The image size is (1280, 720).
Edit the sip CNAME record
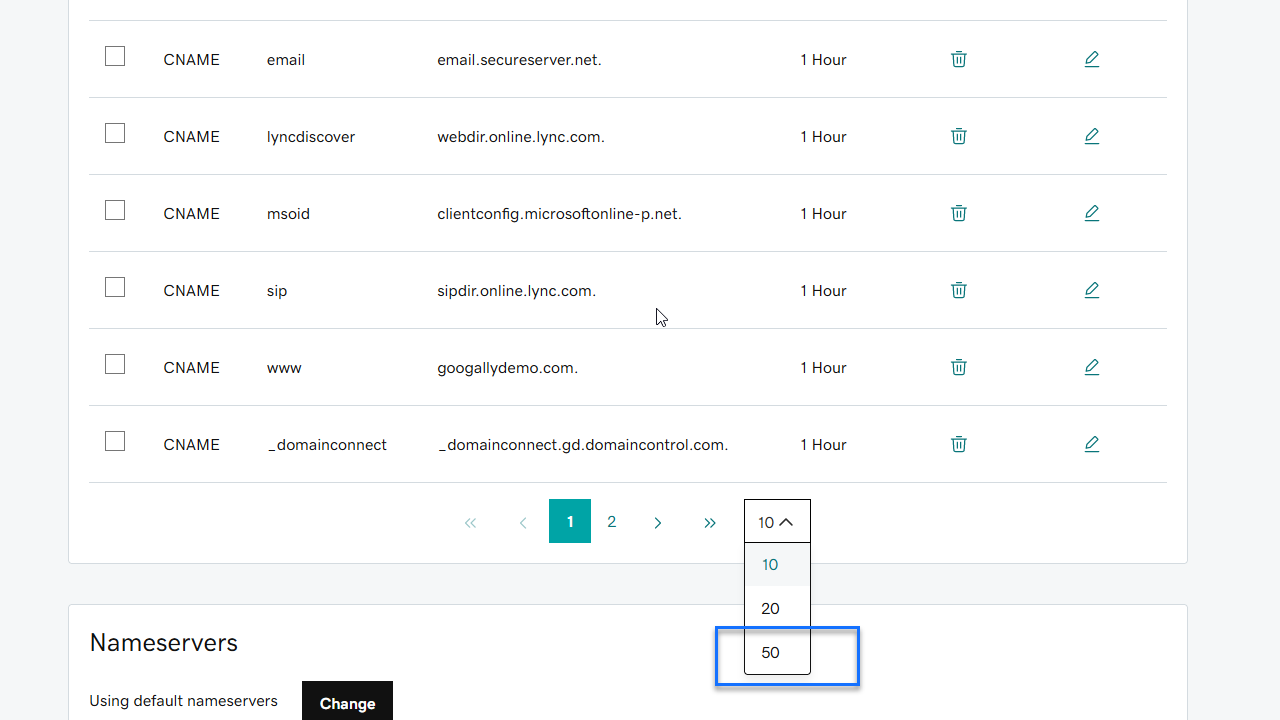1092,290
